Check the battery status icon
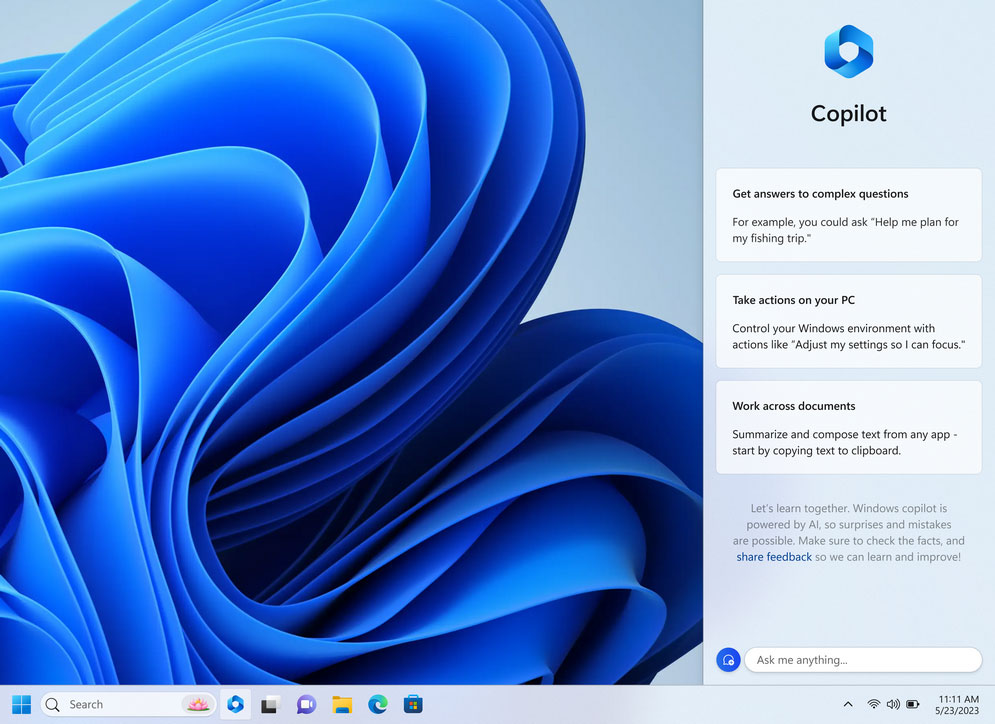Image resolution: width=995 pixels, height=724 pixels. tap(913, 704)
